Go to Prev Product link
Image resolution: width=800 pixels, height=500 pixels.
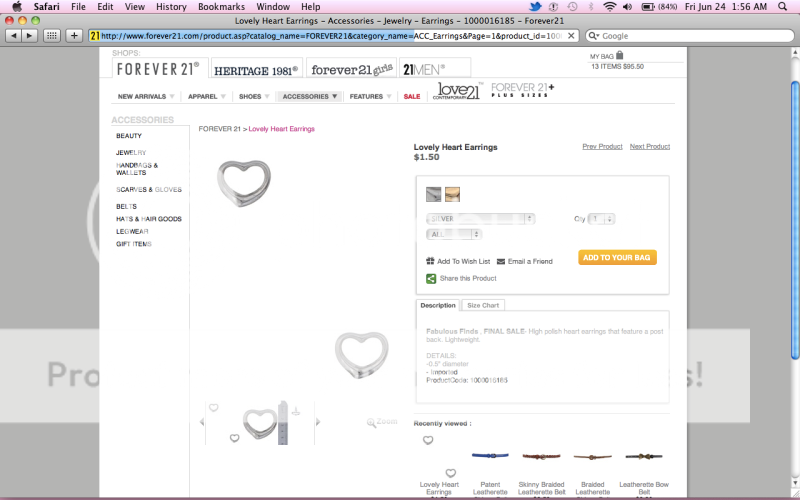pyautogui.click(x=603, y=146)
